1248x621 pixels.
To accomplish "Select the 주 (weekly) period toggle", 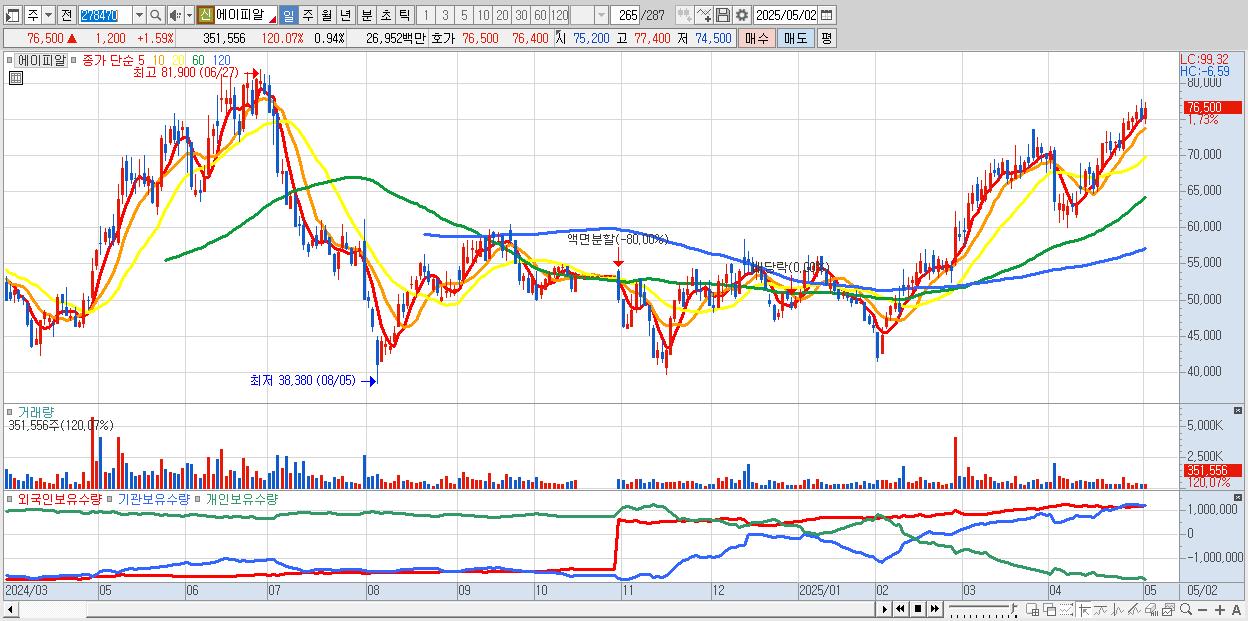I will click(307, 15).
